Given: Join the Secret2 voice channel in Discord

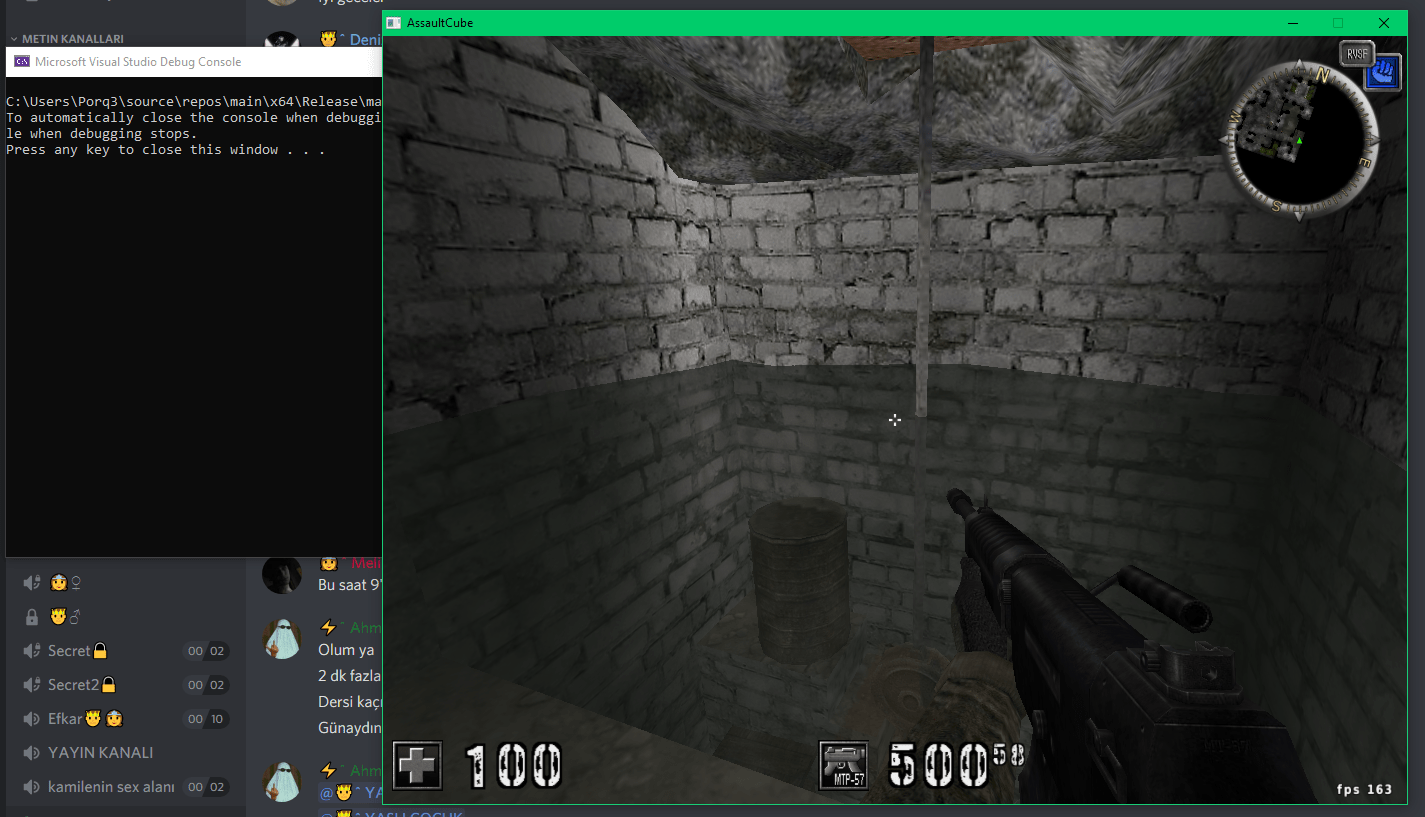Looking at the screenshot, I should (x=125, y=685).
